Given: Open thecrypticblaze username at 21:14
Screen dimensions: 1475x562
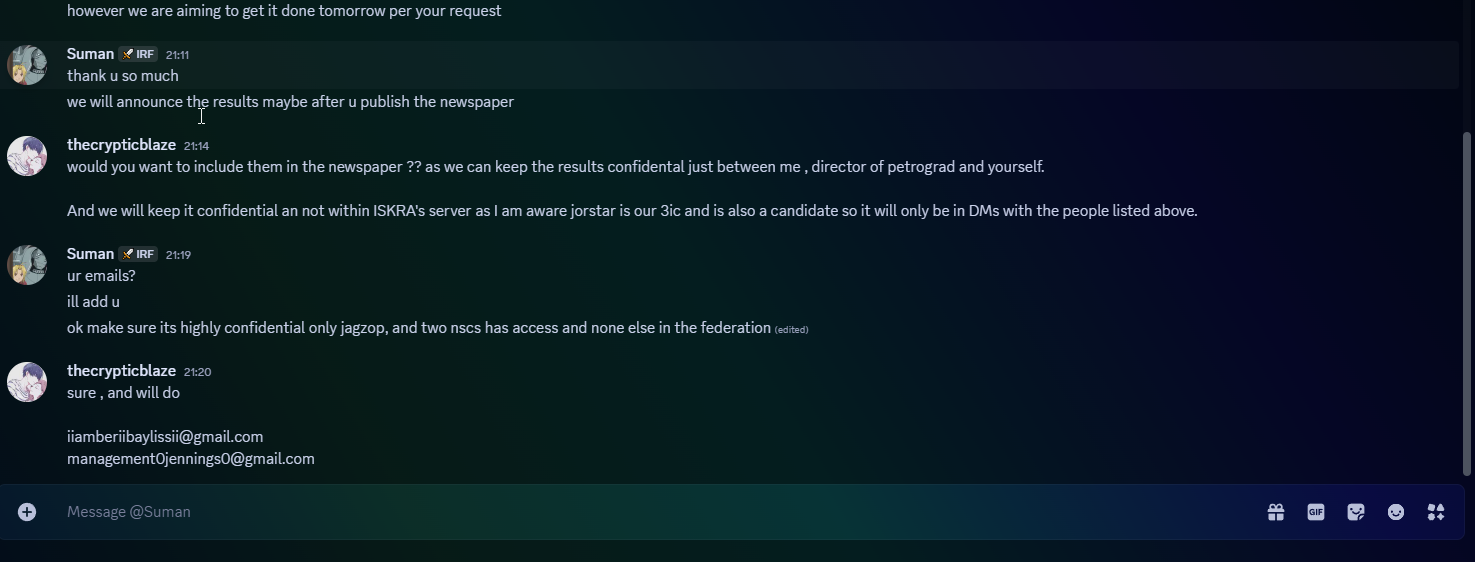Looking at the screenshot, I should coord(121,145).
